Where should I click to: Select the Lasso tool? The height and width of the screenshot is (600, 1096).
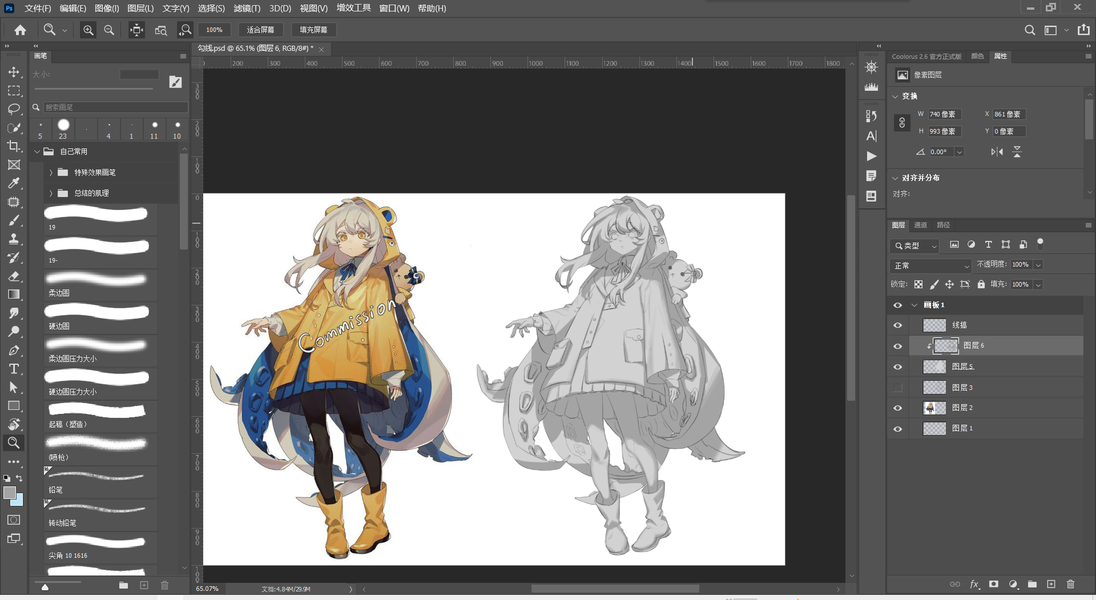click(13, 109)
